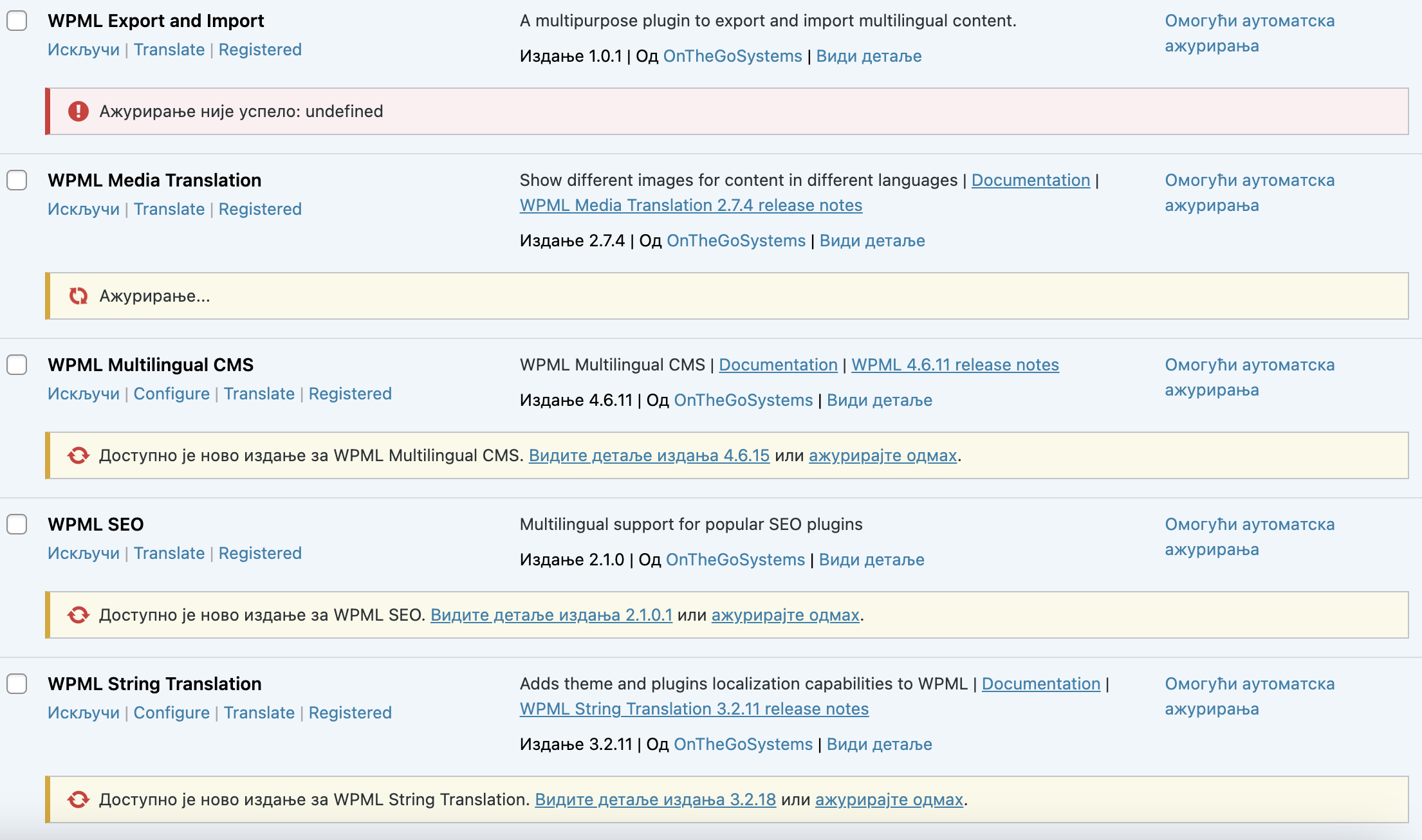This screenshot has width=1422, height=840.
Task: Click OnTheGoSystems in WPML SEO row
Action: tap(735, 560)
